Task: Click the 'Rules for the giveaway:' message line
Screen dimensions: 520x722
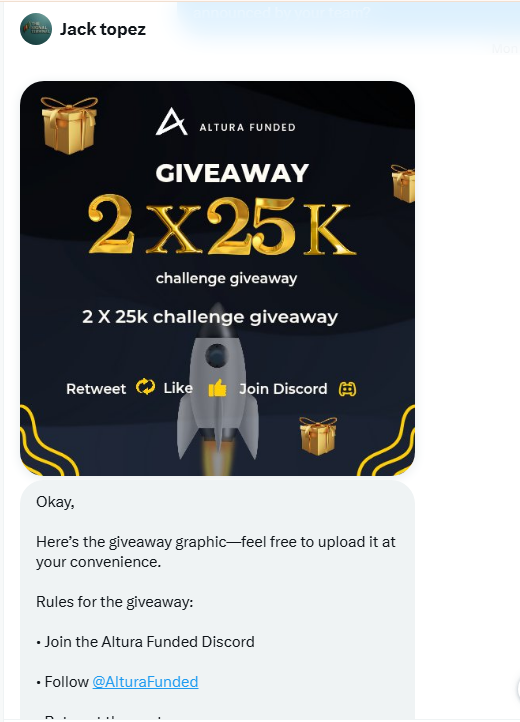Action: (x=115, y=602)
